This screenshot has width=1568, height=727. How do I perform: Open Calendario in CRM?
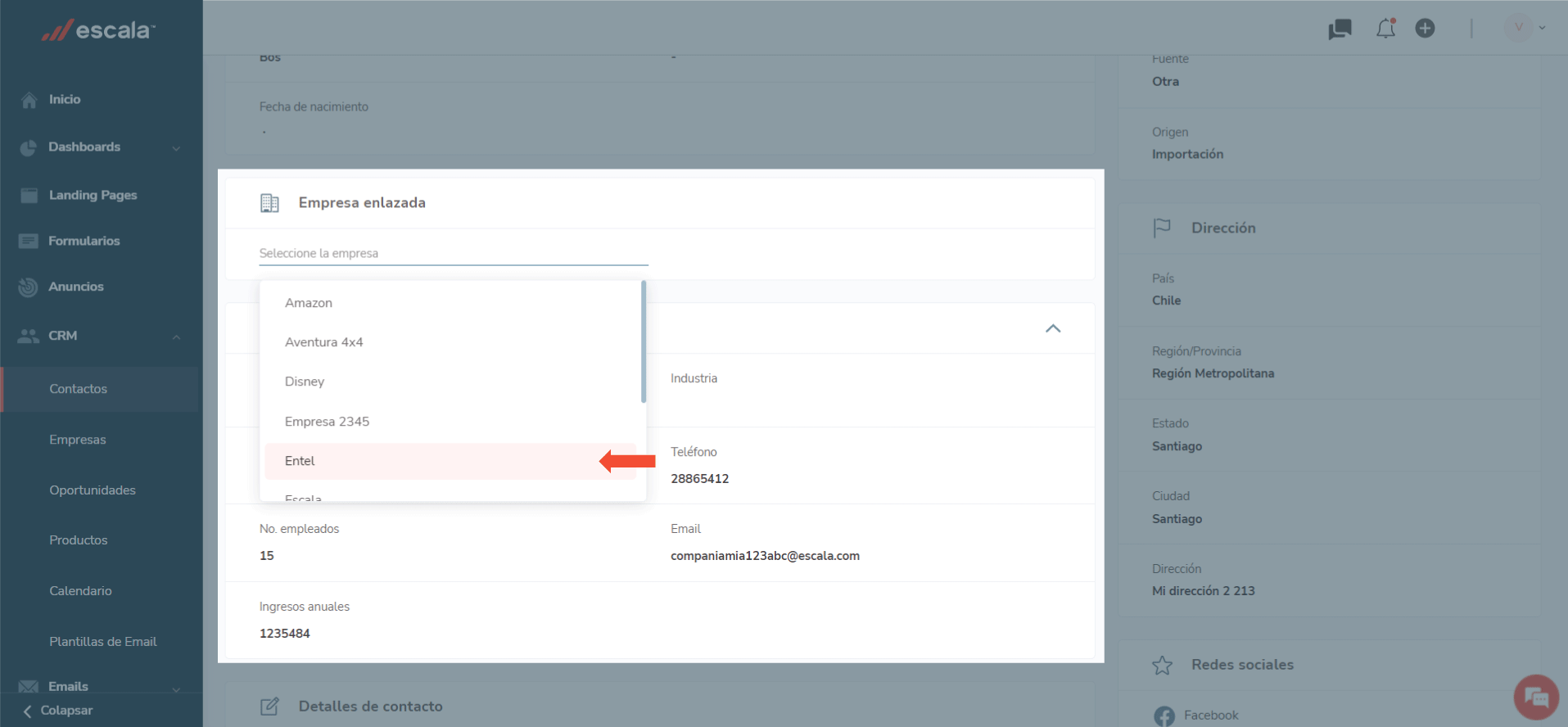pos(80,591)
